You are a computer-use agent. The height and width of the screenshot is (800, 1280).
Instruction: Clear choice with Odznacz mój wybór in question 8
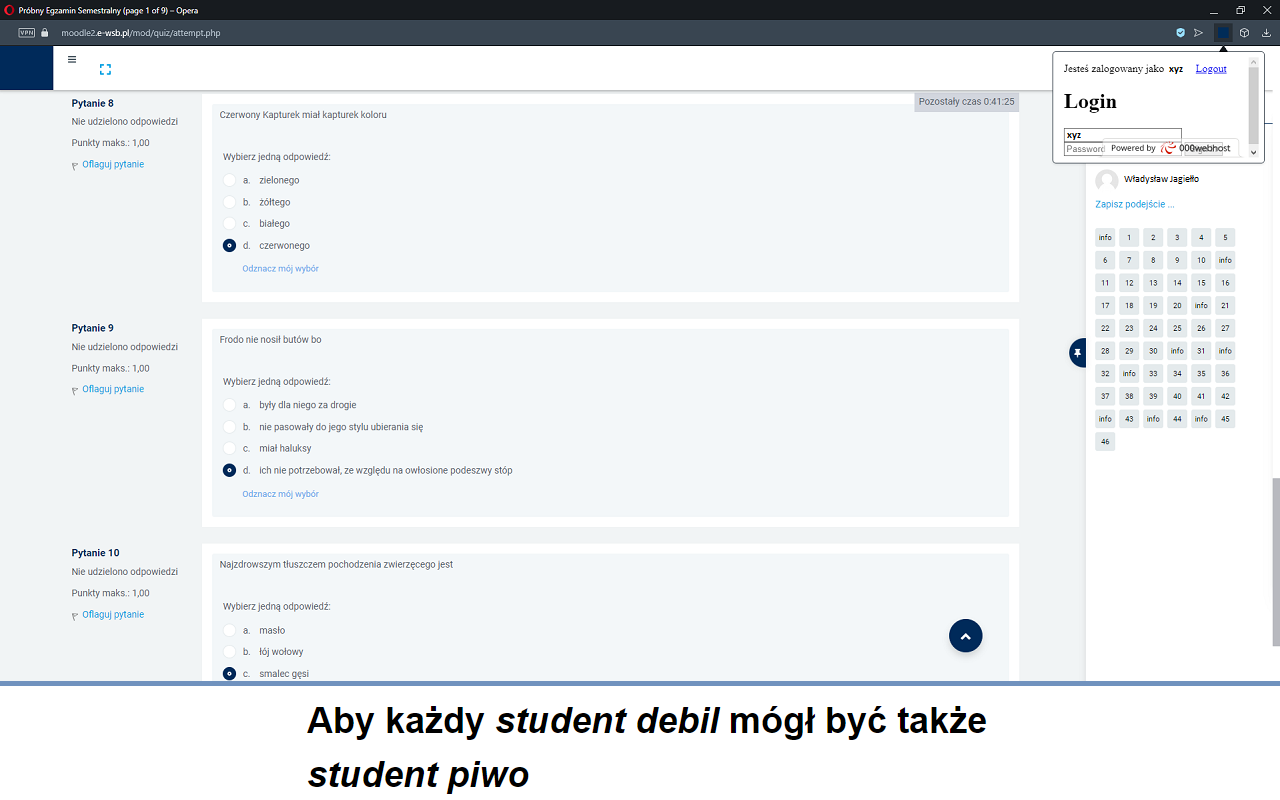(280, 269)
